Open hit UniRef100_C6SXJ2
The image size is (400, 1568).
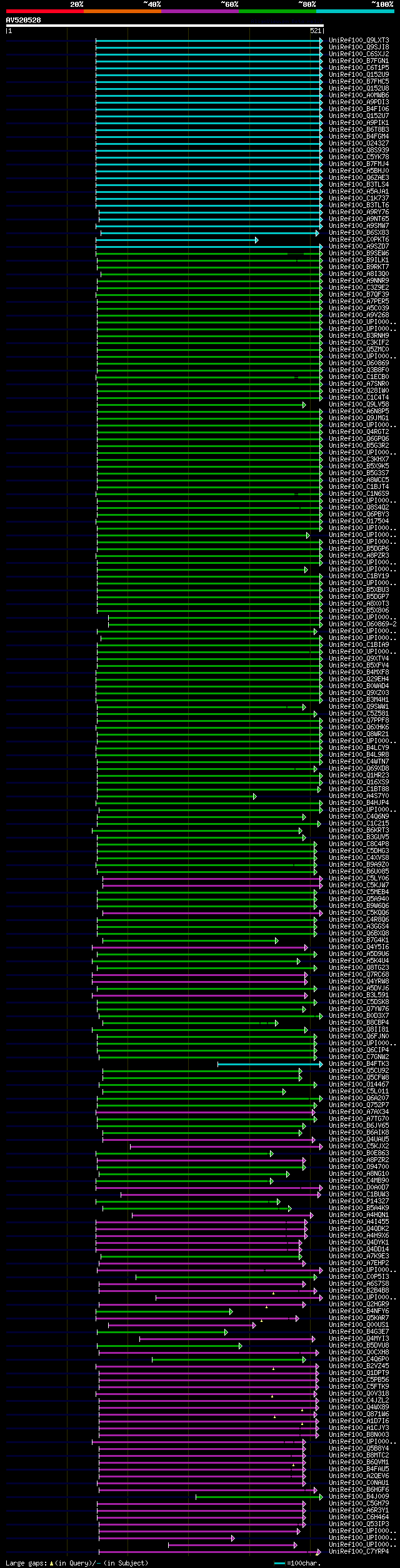point(359,54)
